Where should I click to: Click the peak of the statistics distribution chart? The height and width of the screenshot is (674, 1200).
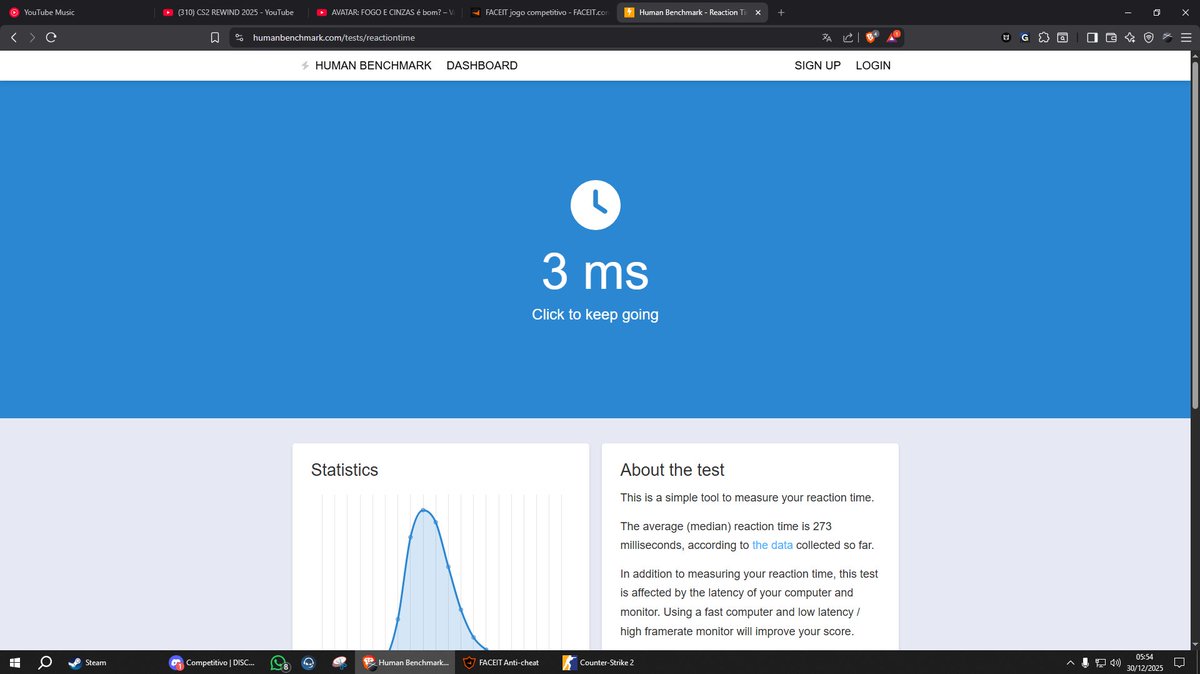(x=424, y=510)
